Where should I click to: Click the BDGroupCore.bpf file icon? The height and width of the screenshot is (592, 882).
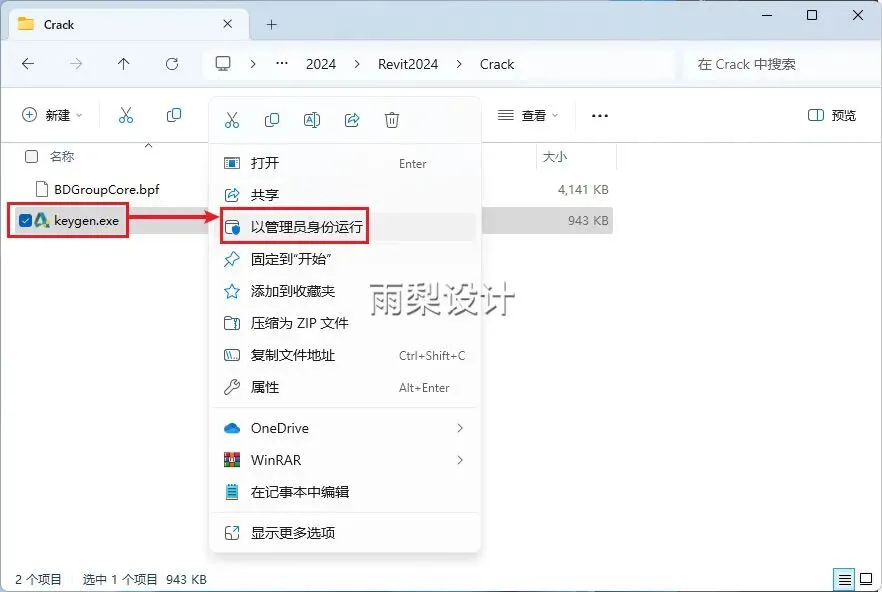[42, 190]
